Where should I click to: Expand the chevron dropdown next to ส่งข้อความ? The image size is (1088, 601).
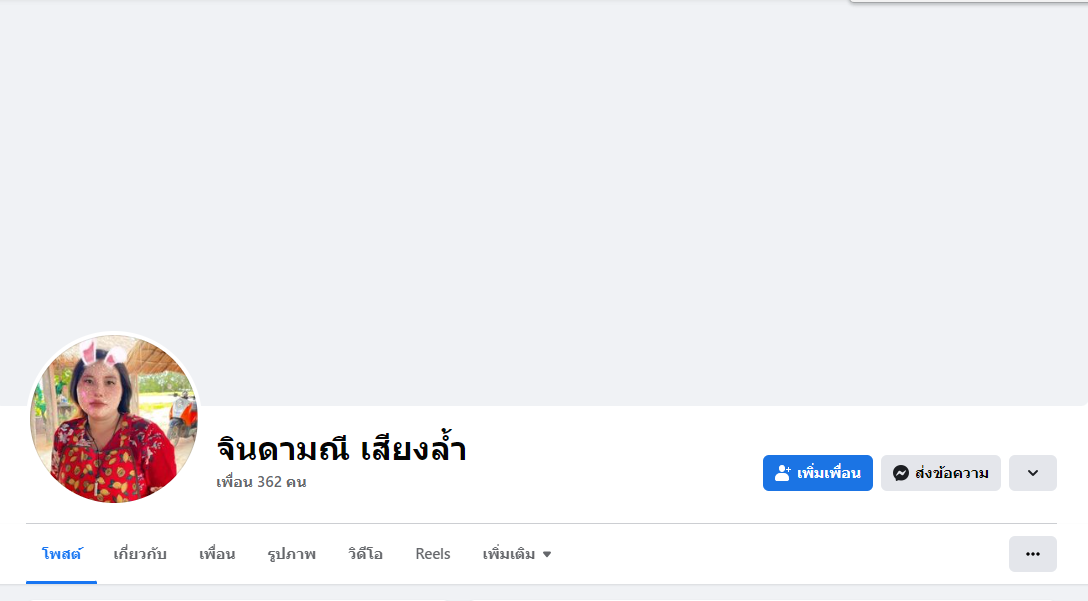(1032, 473)
